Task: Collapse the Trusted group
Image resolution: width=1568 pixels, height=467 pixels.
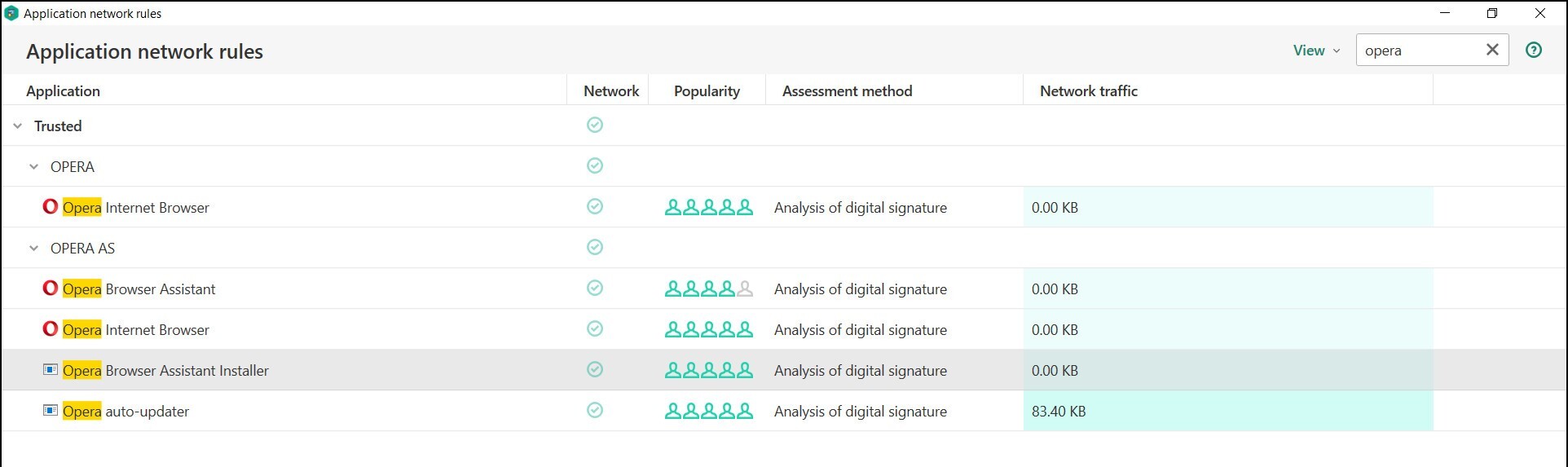Action: pyautogui.click(x=17, y=126)
